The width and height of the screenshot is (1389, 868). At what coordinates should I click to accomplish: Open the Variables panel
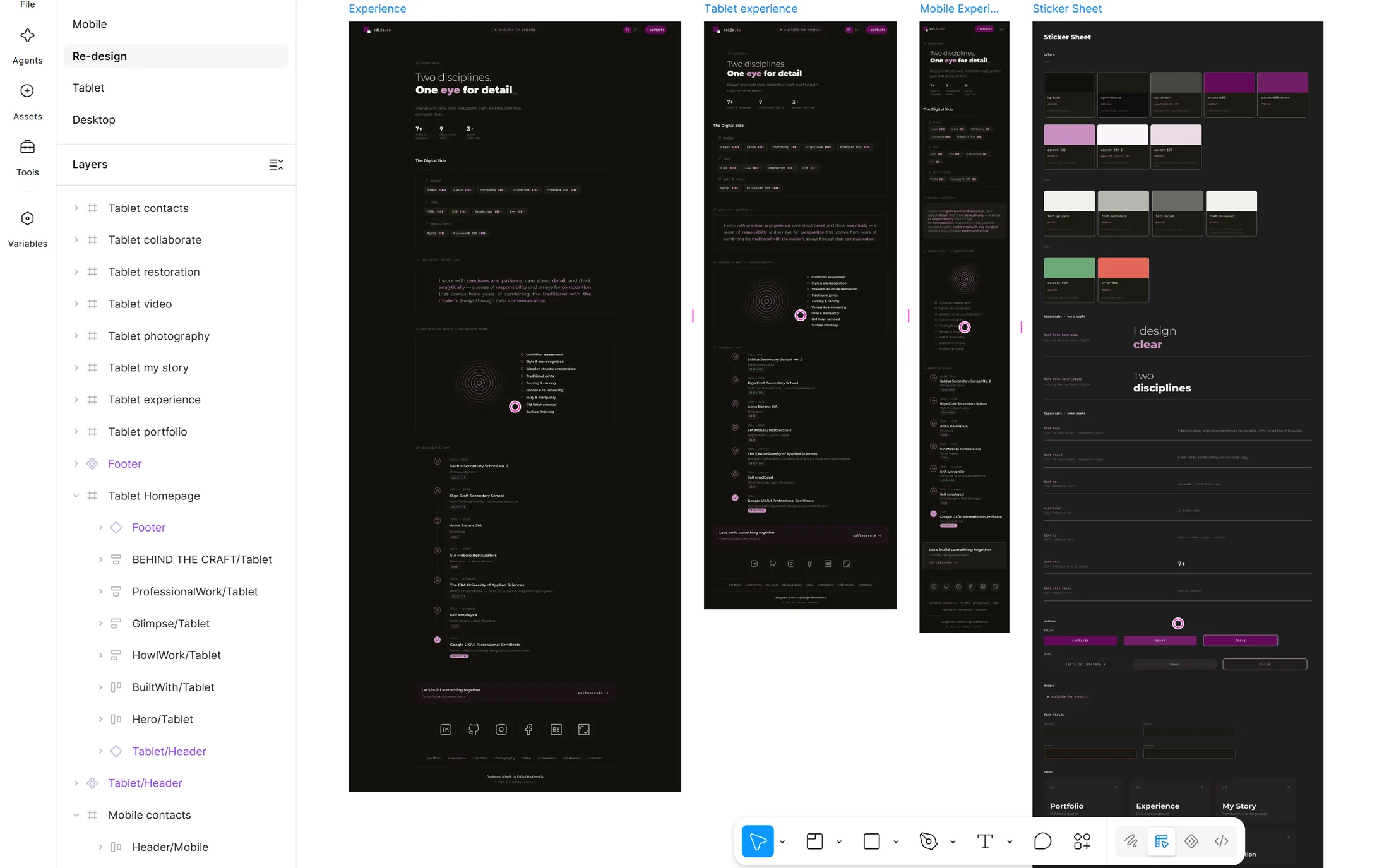27,229
